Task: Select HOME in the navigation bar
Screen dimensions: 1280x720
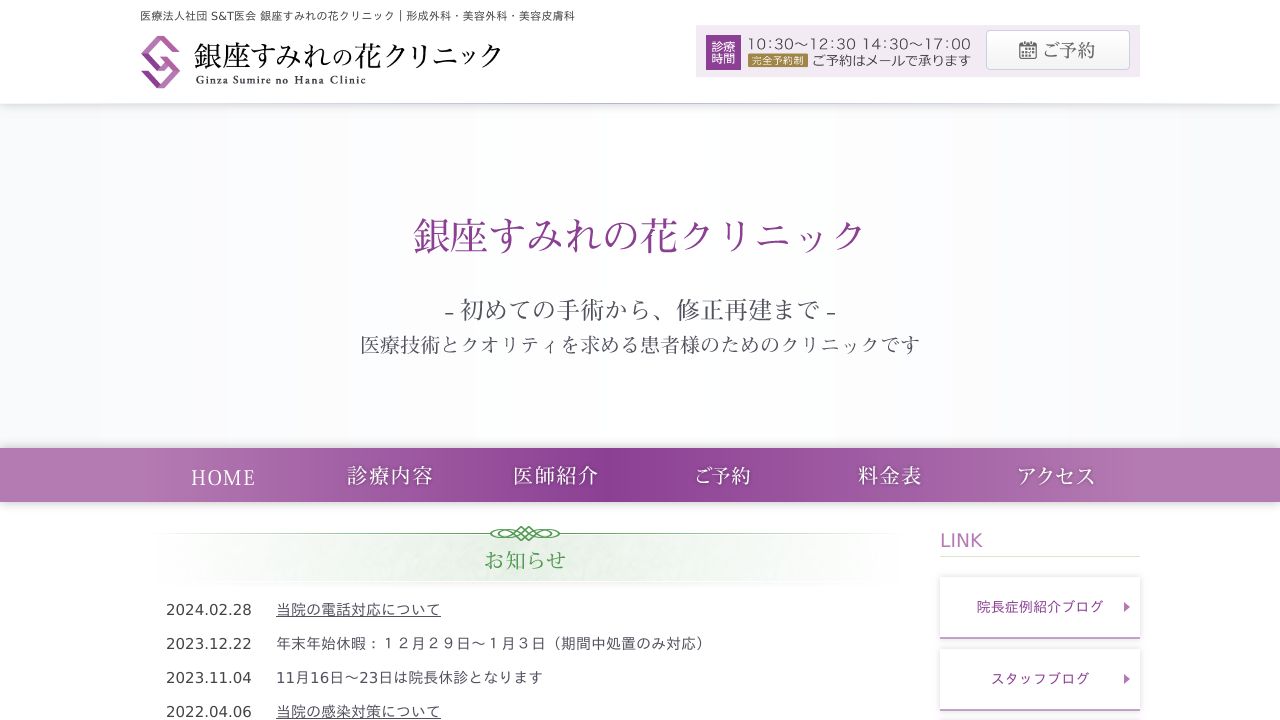Action: [222, 477]
